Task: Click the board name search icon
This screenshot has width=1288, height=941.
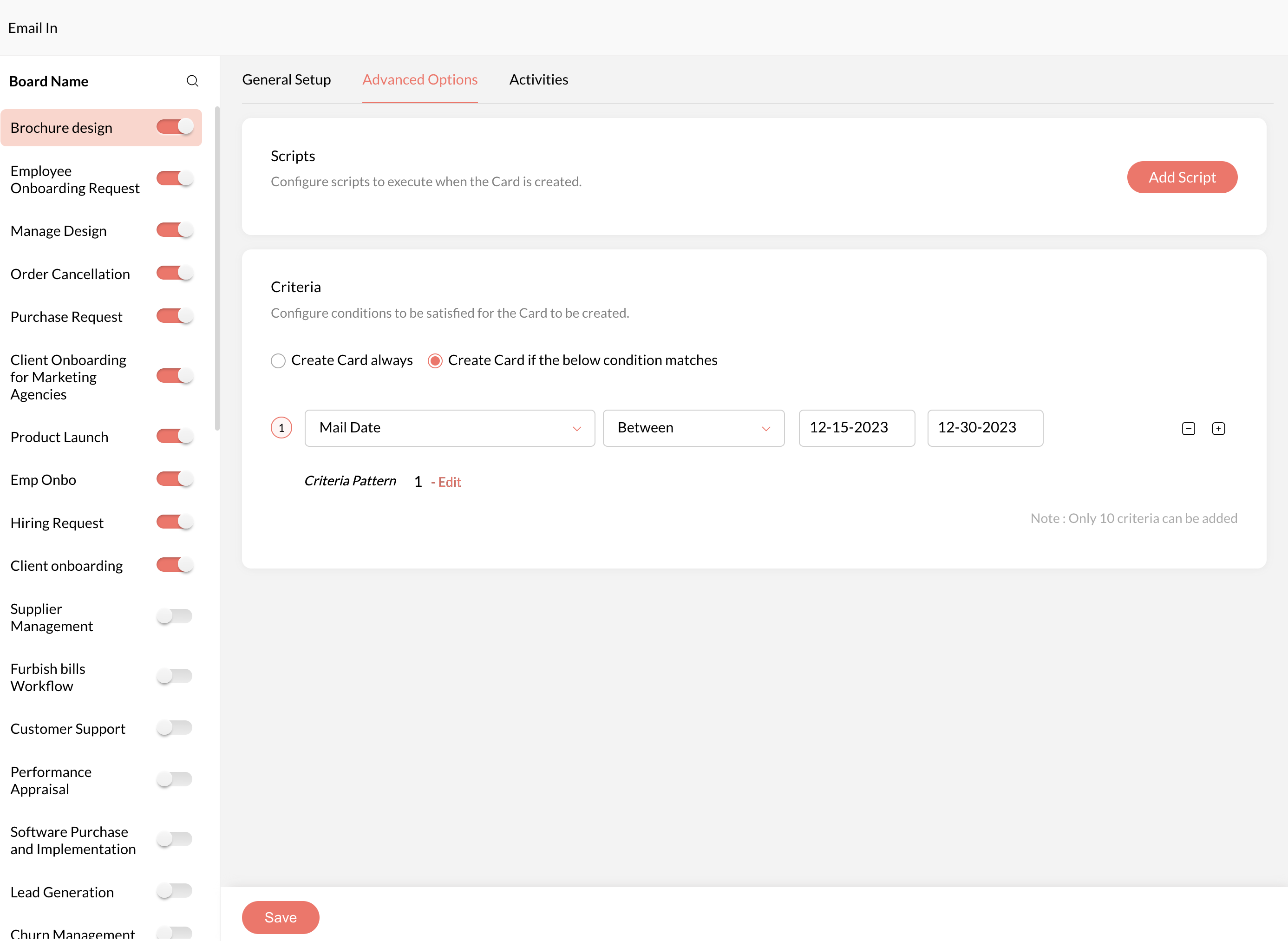Action: click(193, 81)
